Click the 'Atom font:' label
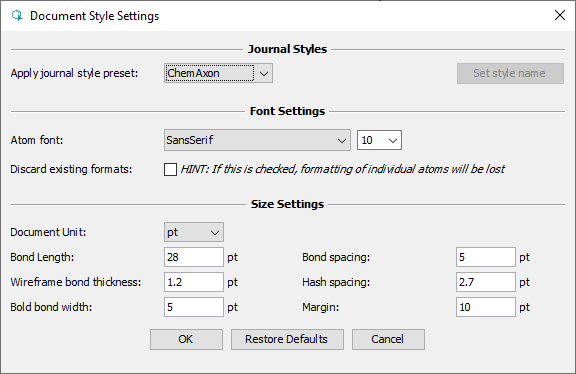The image size is (576, 374). point(37,140)
